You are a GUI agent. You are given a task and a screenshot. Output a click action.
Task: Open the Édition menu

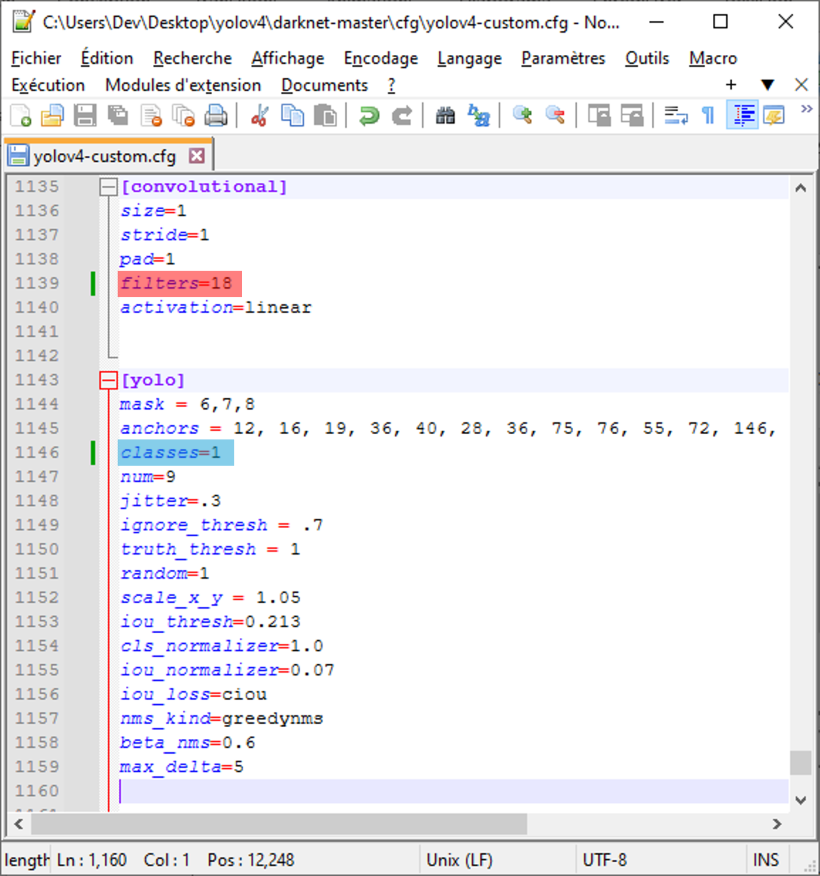click(107, 58)
